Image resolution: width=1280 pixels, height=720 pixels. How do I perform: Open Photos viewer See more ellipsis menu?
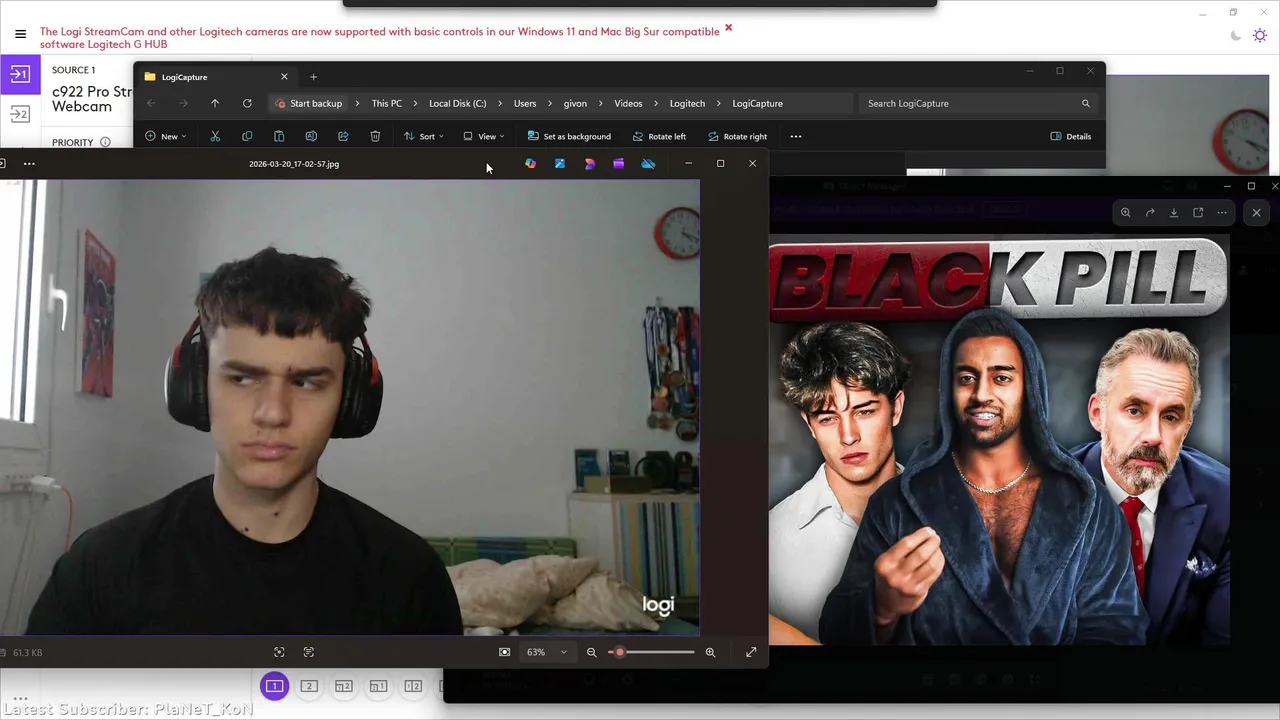coord(29,164)
